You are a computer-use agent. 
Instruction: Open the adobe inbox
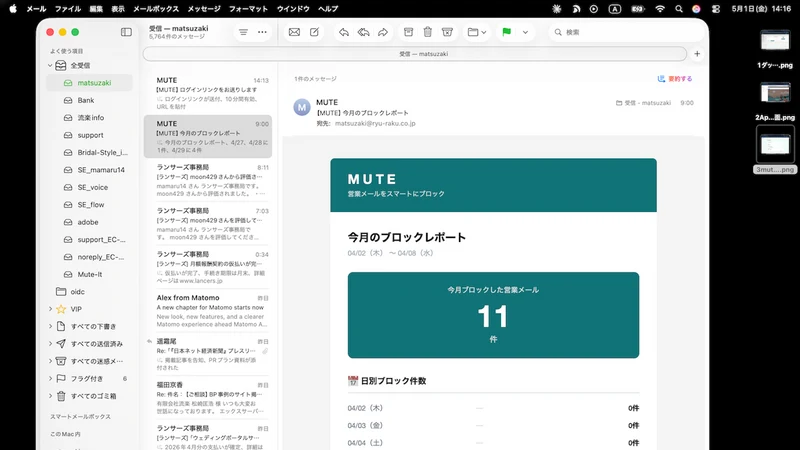coord(89,222)
